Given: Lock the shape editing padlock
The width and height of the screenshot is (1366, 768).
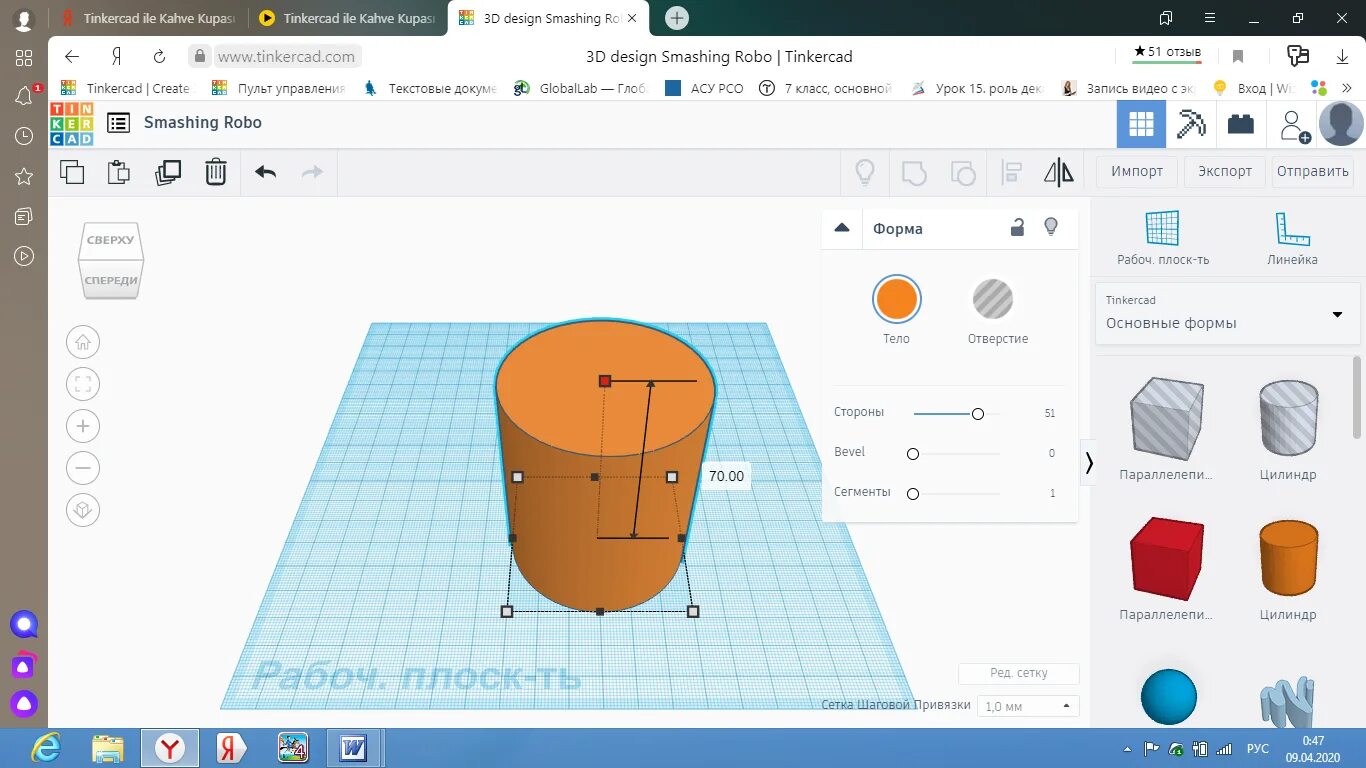Looking at the screenshot, I should (1017, 227).
